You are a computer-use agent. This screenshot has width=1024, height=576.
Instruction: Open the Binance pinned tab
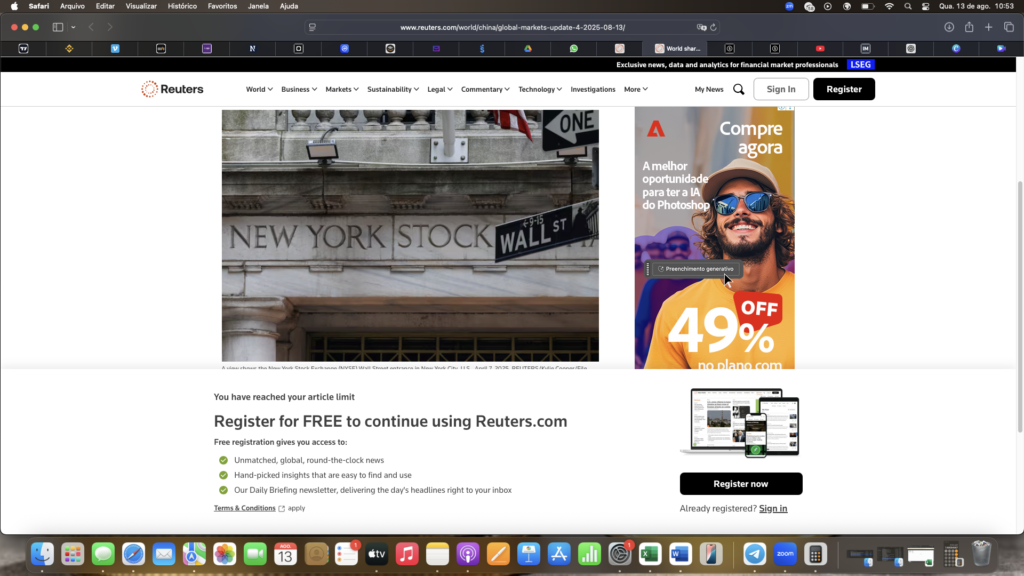click(69, 48)
